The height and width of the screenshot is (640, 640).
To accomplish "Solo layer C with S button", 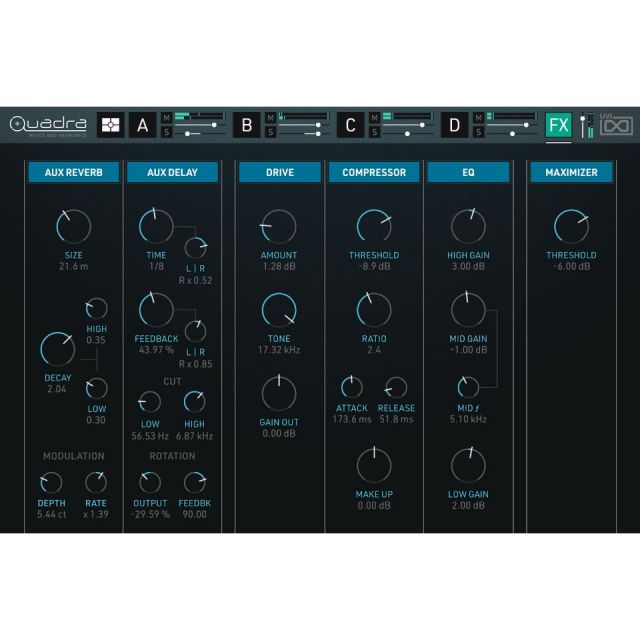I will tap(374, 132).
